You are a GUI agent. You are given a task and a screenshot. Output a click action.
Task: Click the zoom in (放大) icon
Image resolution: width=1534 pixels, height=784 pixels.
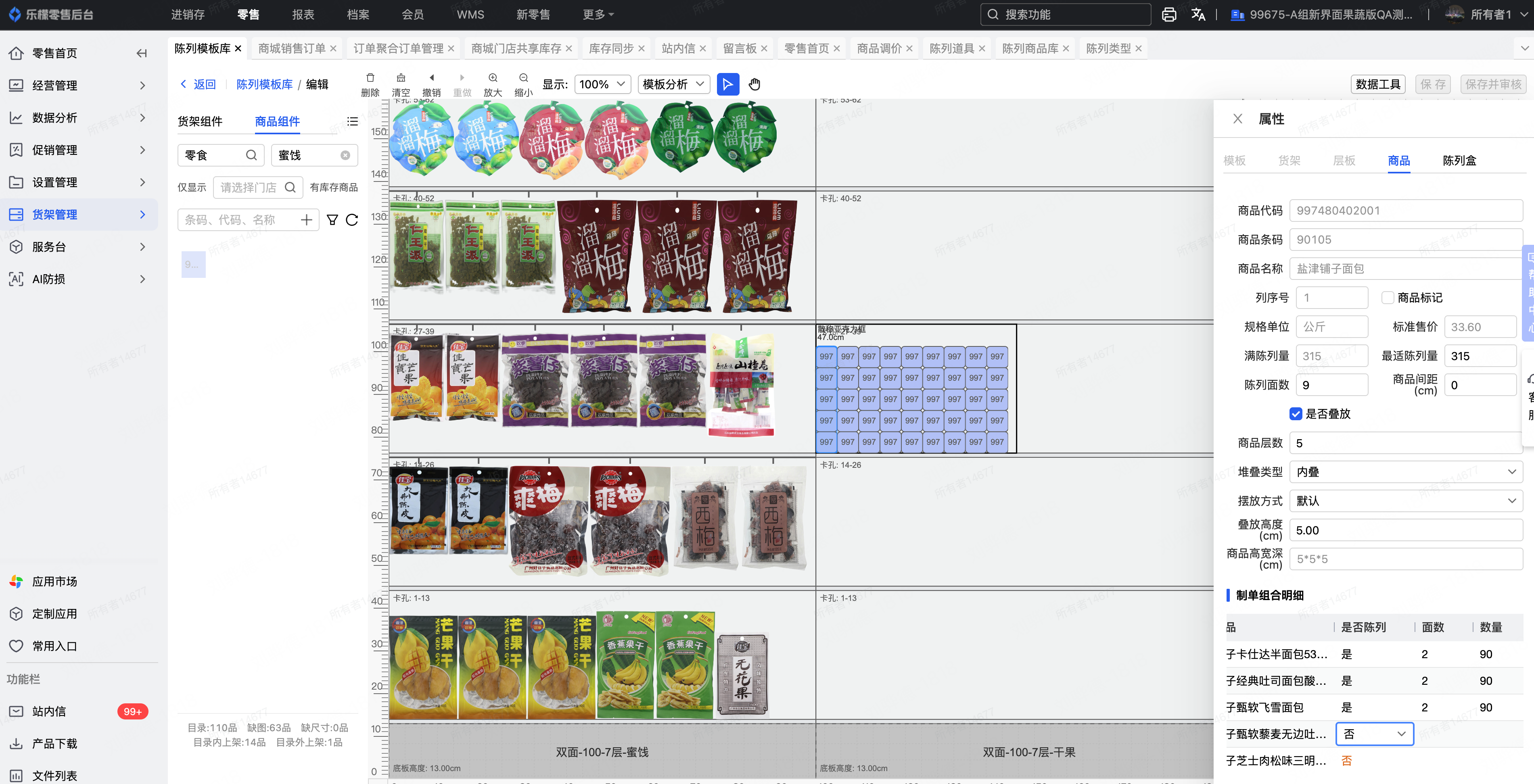493,78
